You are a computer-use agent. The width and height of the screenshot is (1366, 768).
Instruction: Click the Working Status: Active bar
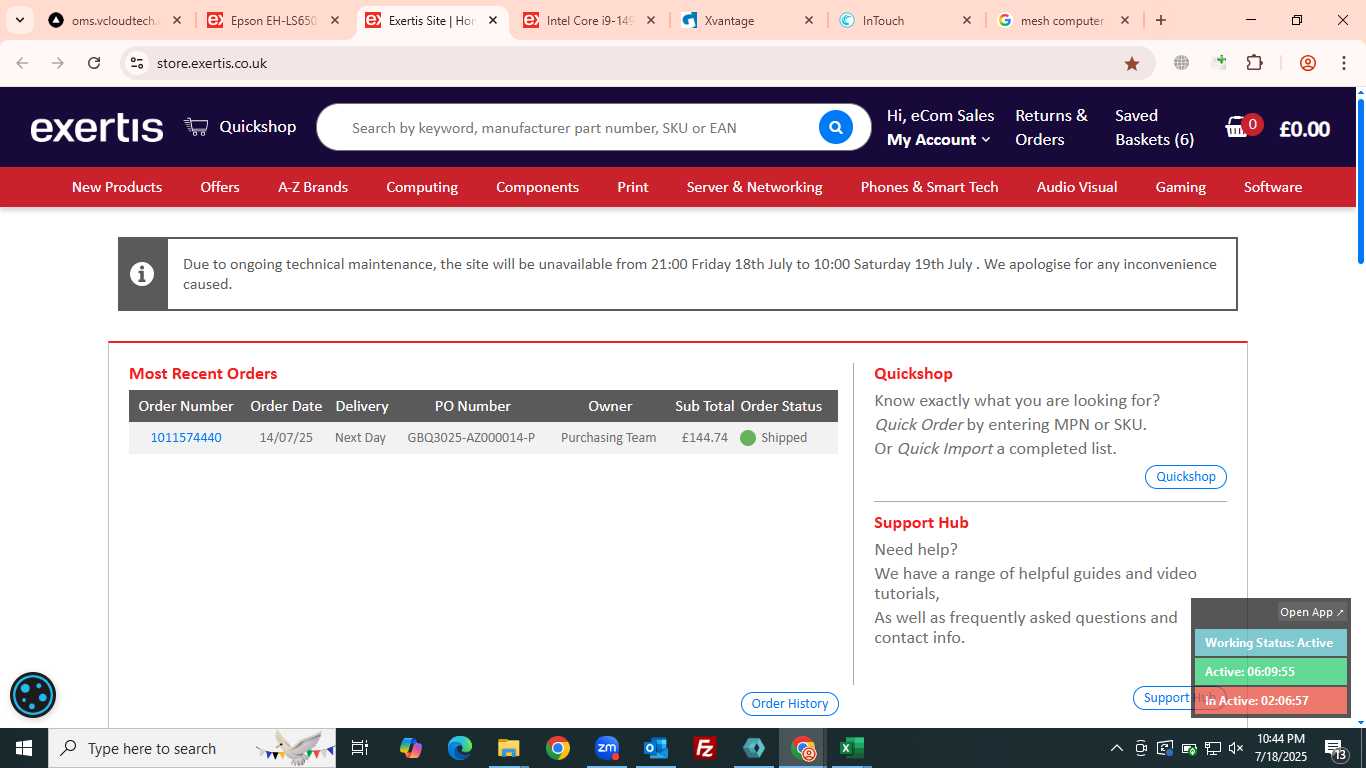click(x=1271, y=643)
